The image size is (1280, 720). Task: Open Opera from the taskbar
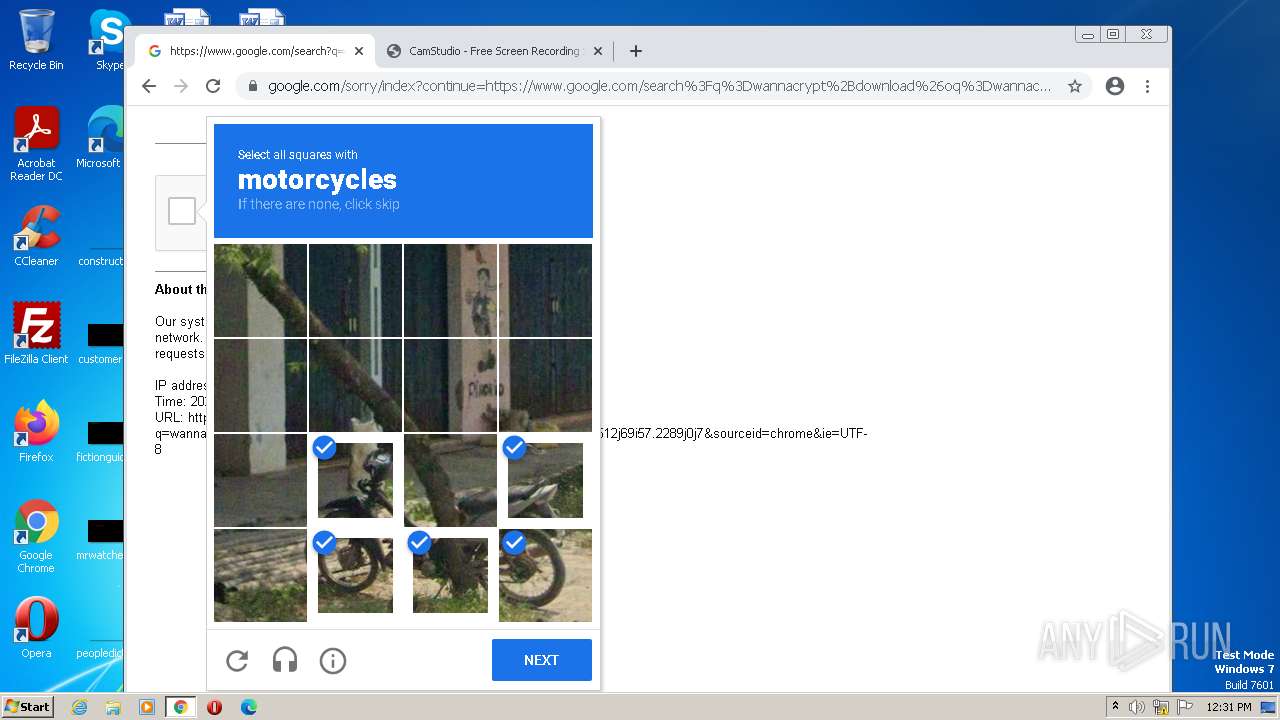tap(214, 707)
